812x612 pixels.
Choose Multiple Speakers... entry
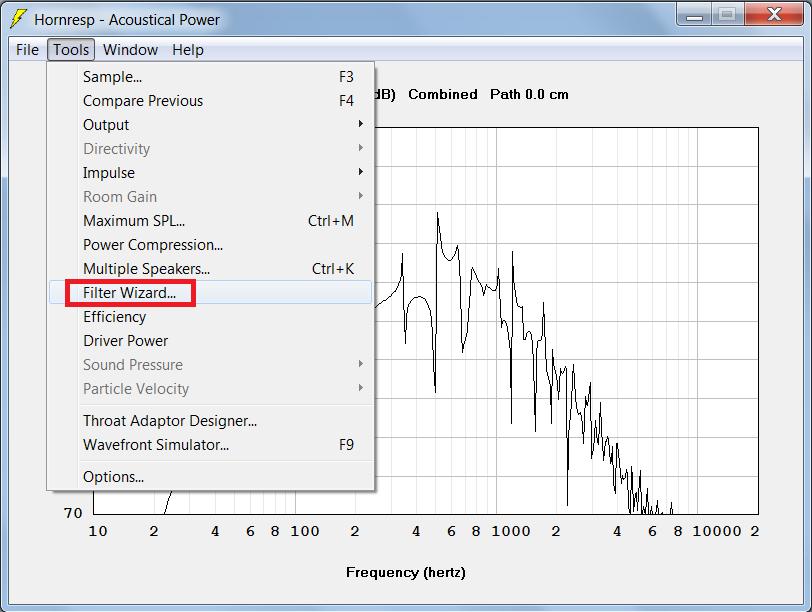point(210,269)
